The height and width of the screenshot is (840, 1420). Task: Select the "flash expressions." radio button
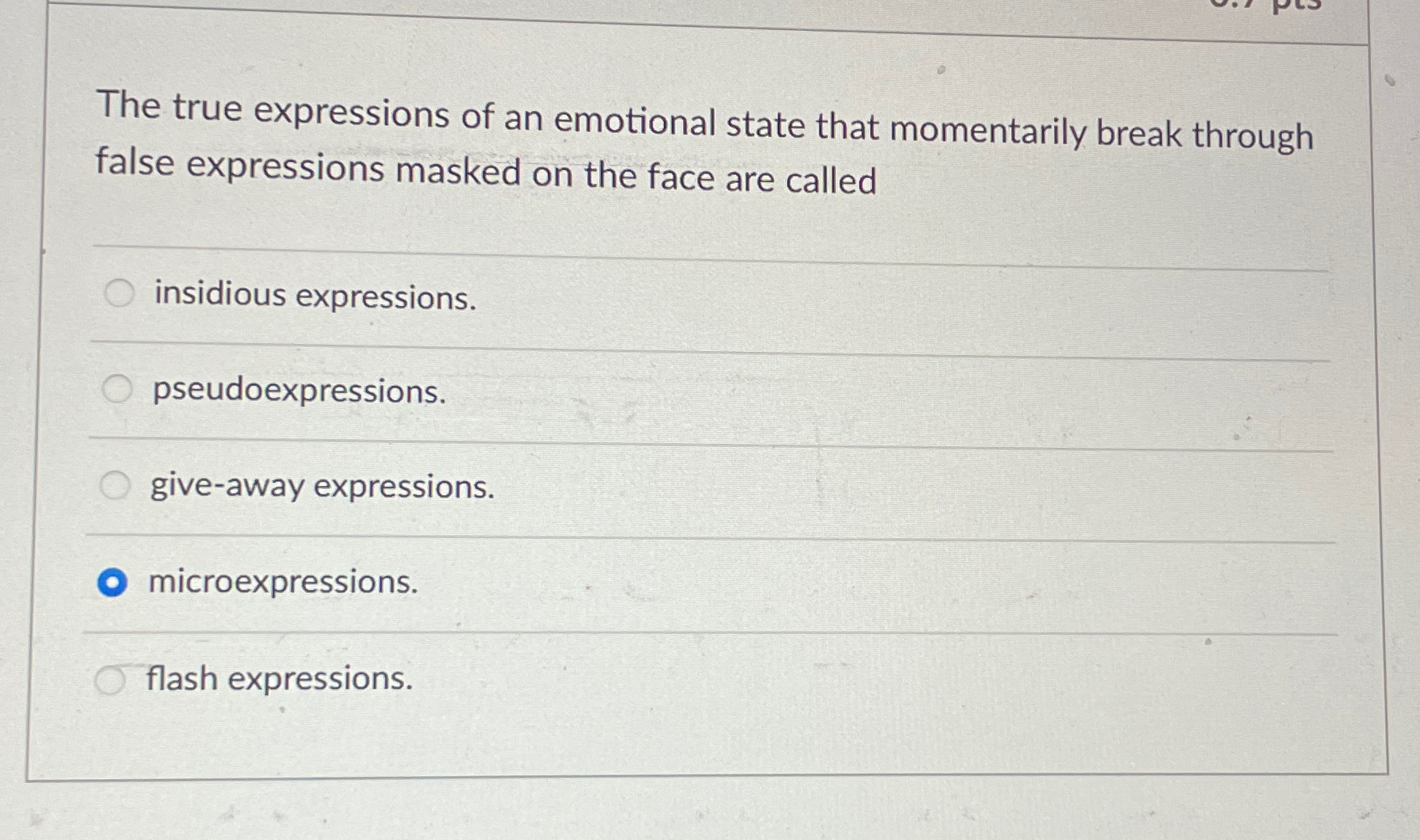click(113, 678)
